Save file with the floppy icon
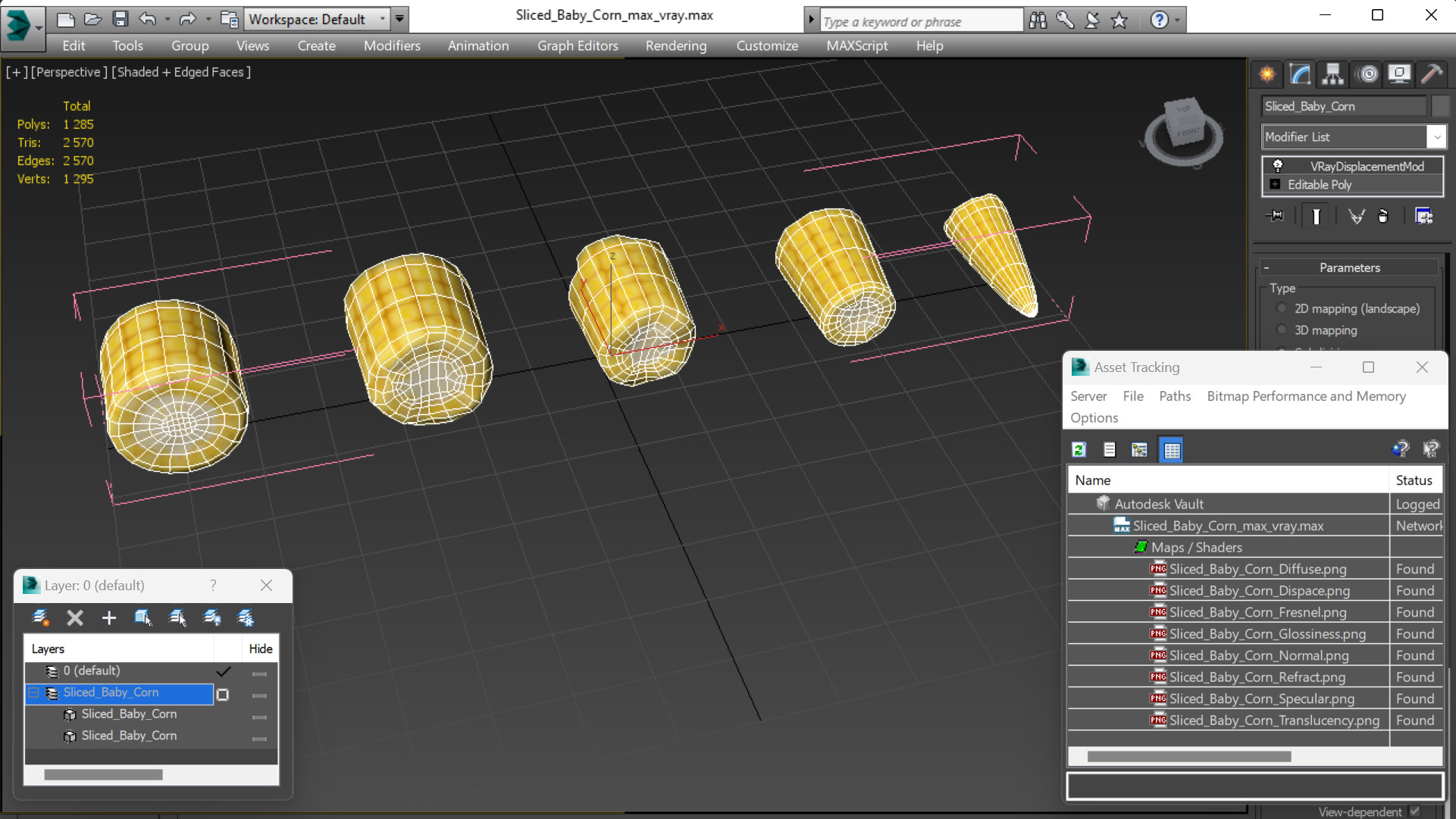This screenshot has height=819, width=1456. (120, 19)
